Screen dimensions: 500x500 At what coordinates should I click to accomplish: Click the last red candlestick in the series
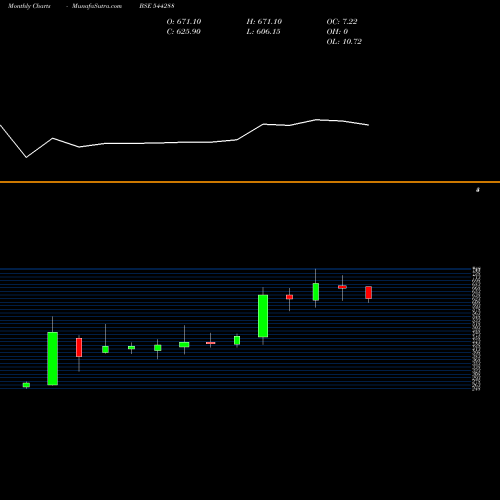tap(368, 292)
